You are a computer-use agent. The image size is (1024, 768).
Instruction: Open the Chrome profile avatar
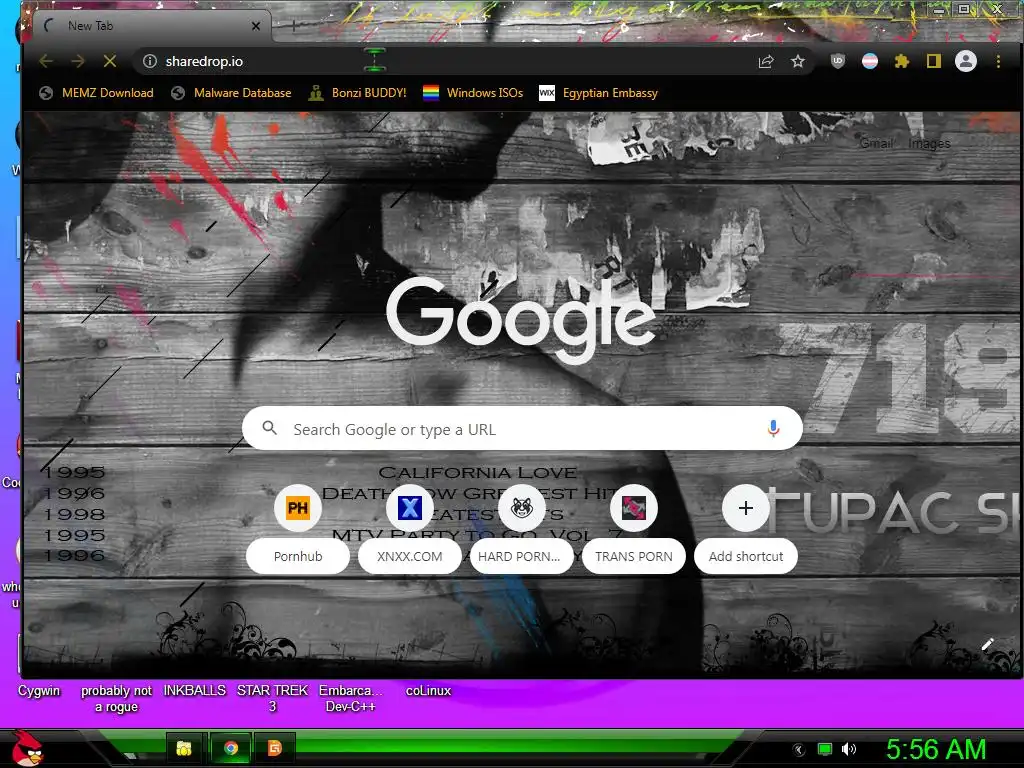[966, 61]
